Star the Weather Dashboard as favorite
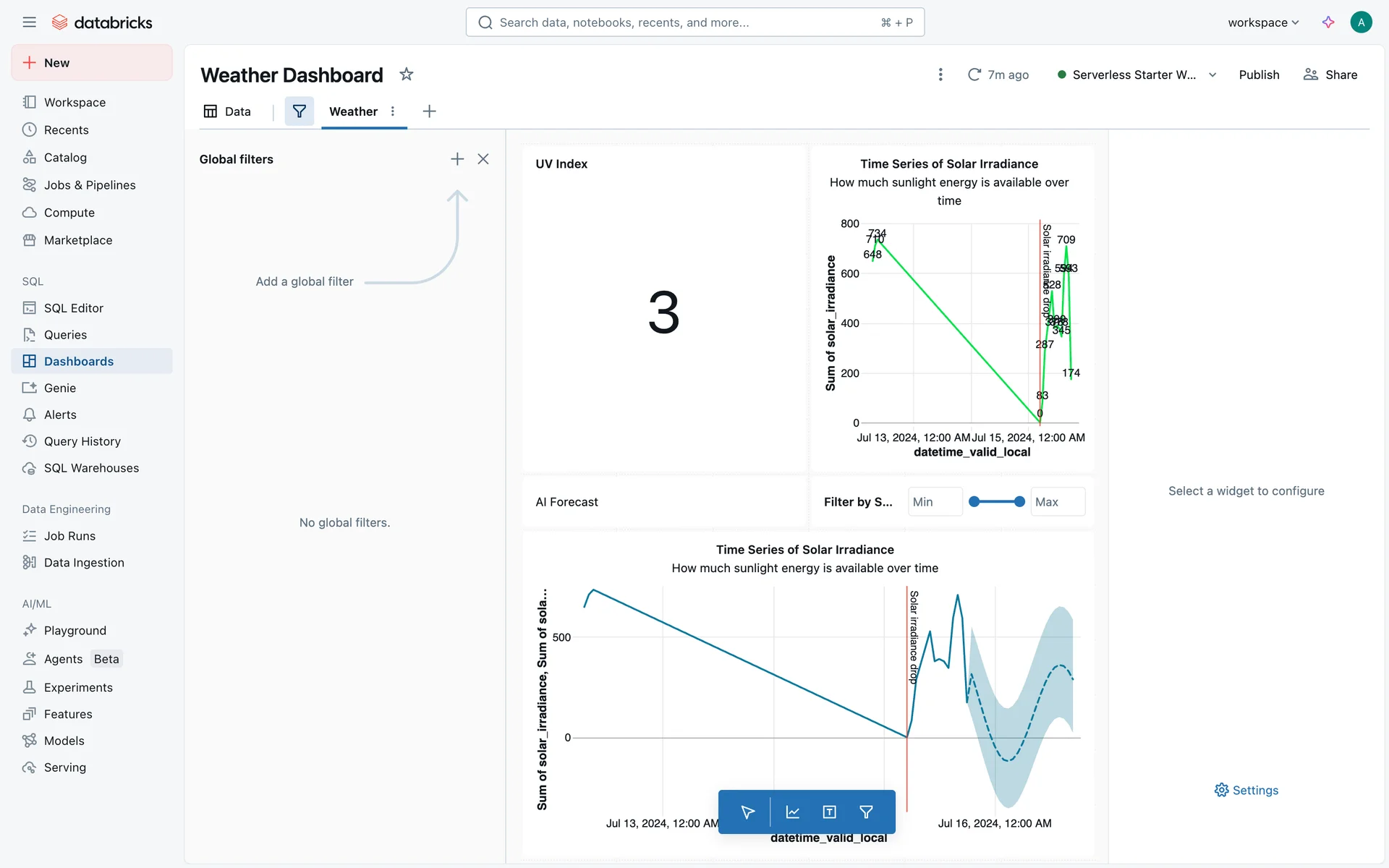This screenshot has height=868, width=1389. click(x=407, y=75)
